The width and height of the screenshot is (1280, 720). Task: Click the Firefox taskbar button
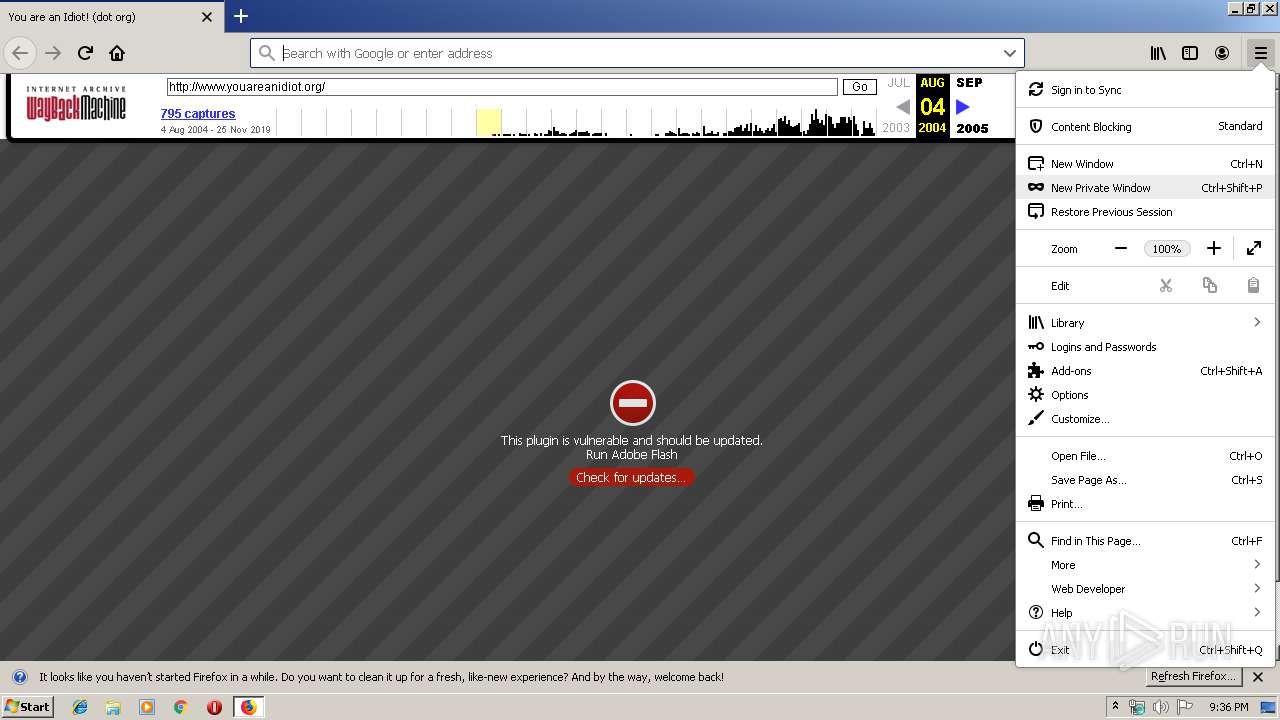point(248,707)
